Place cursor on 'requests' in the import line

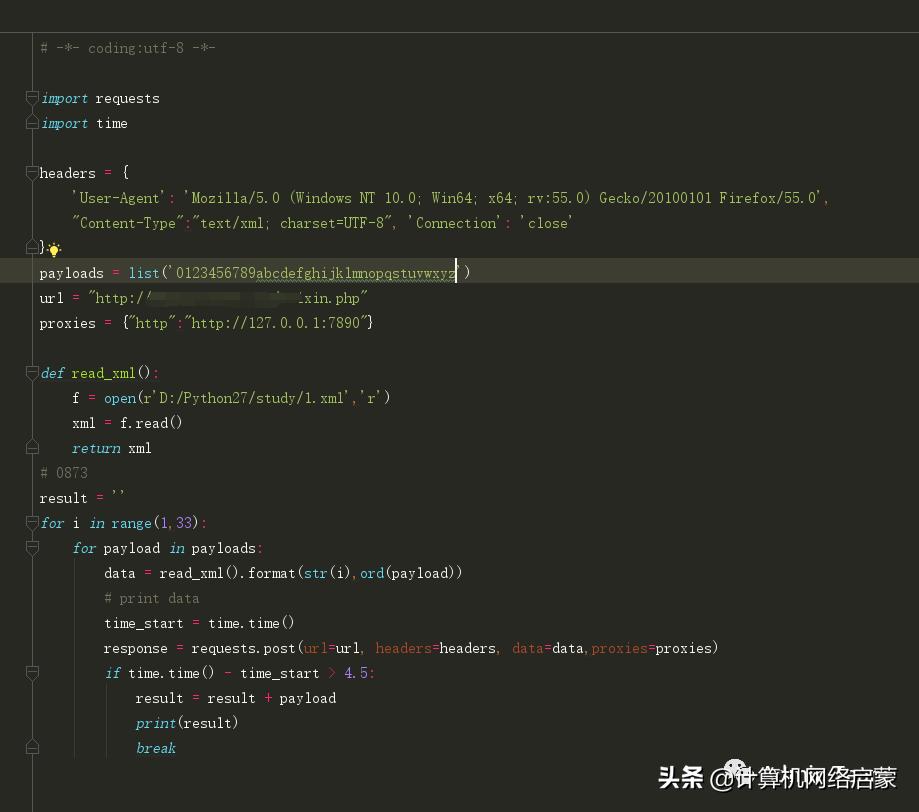[127, 98]
